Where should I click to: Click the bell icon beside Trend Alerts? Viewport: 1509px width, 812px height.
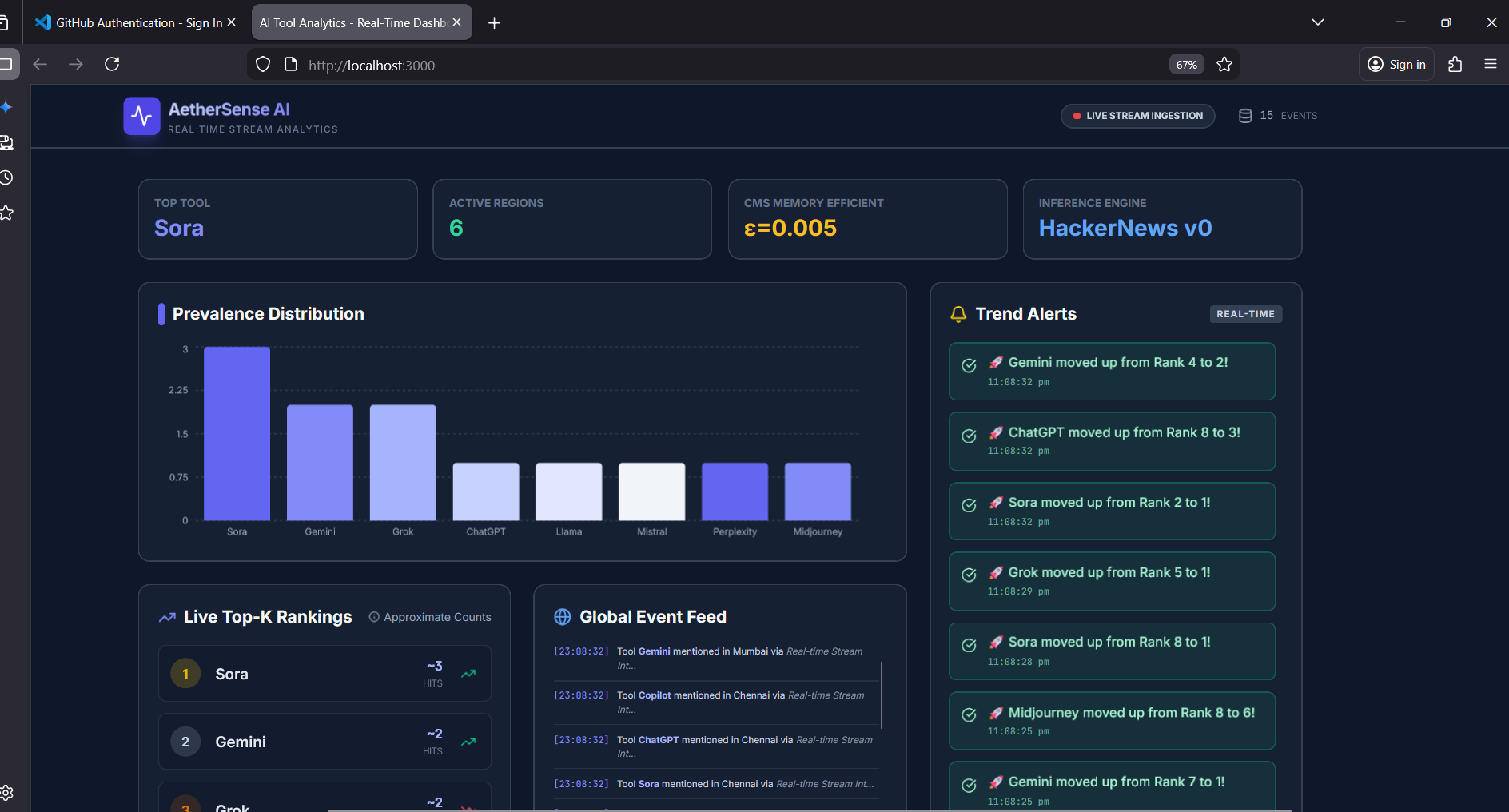[958, 314]
